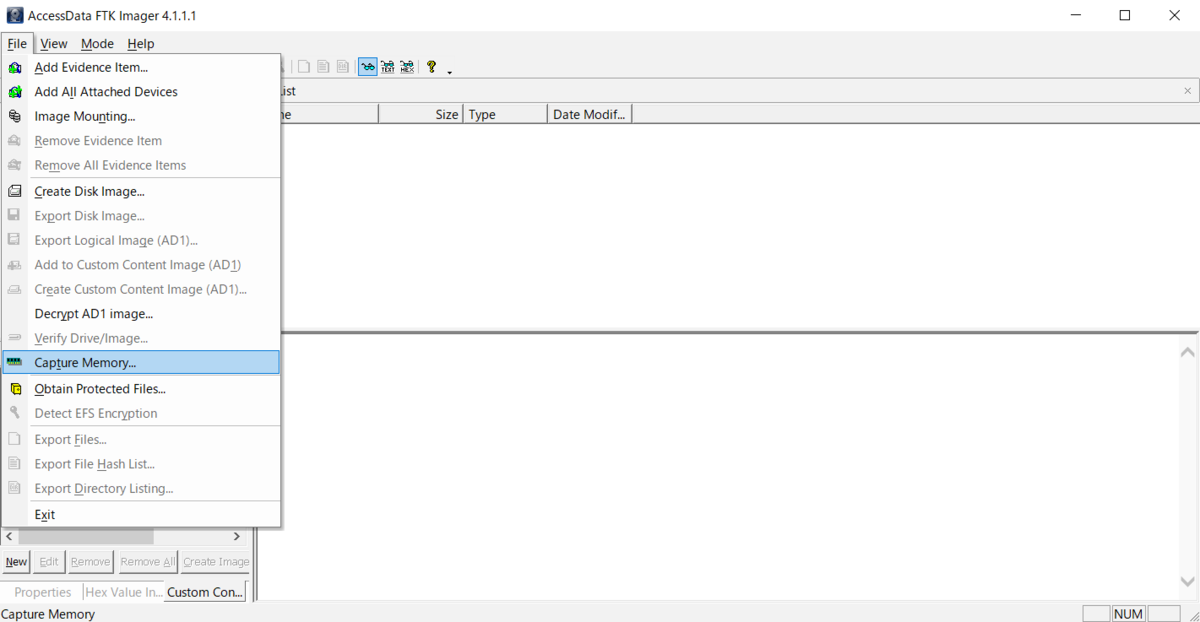Choose Capture Memory... in File menu
Screen dimensions: 1200x622
point(141,362)
